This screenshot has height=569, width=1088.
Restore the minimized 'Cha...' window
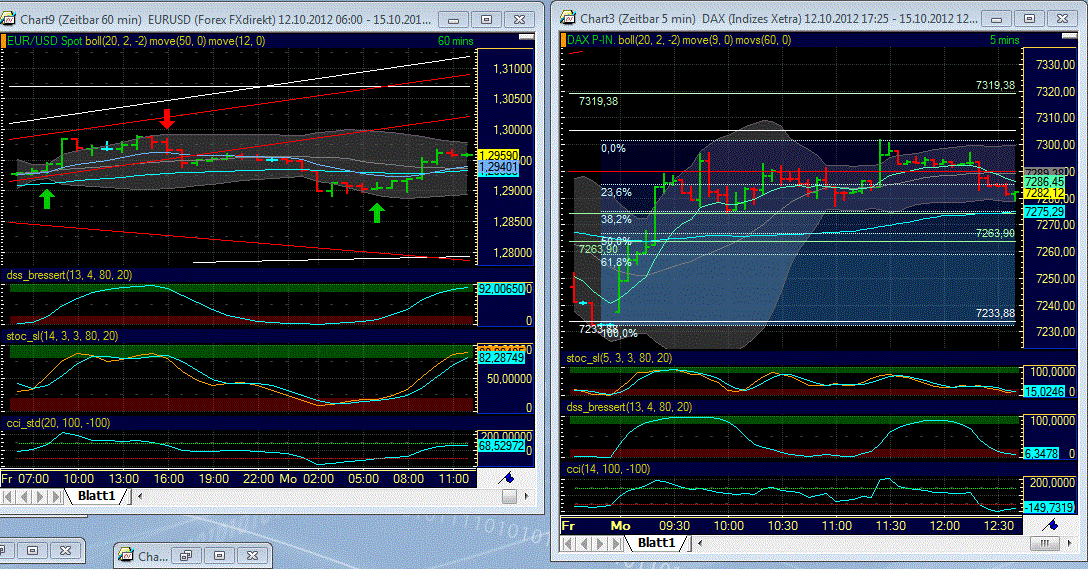point(185,555)
